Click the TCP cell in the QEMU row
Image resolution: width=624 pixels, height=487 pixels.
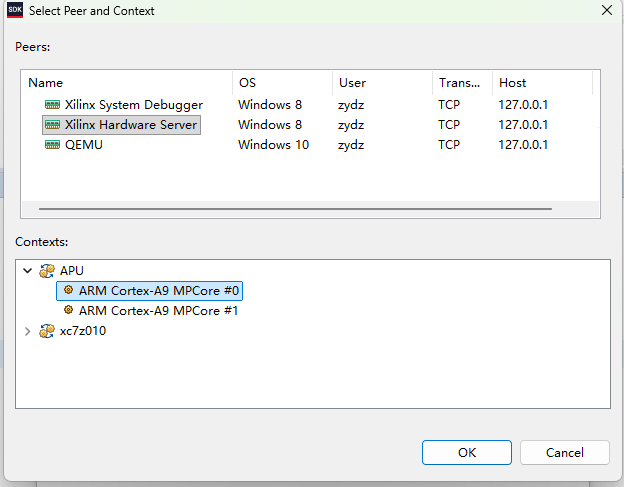(449, 144)
